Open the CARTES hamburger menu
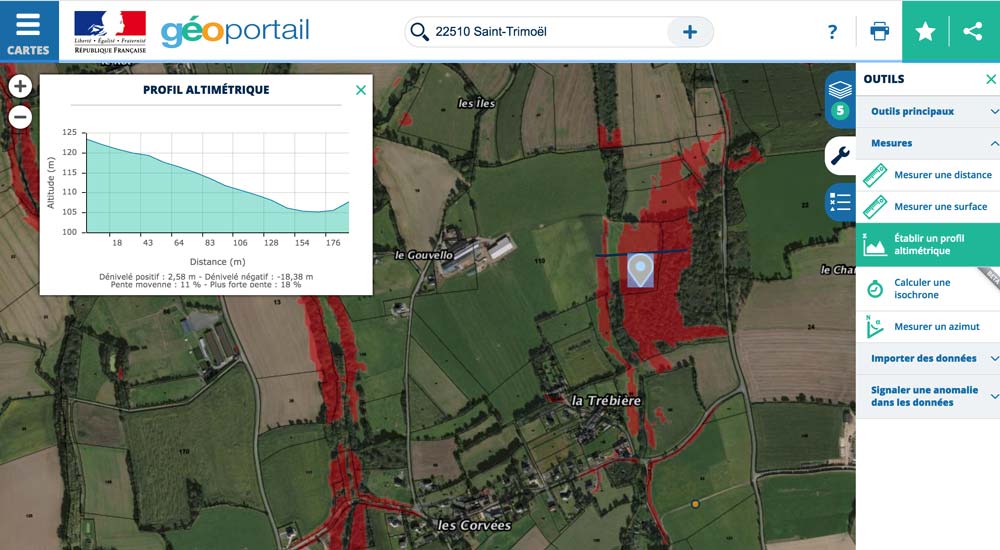The image size is (1000, 550). coord(29,31)
